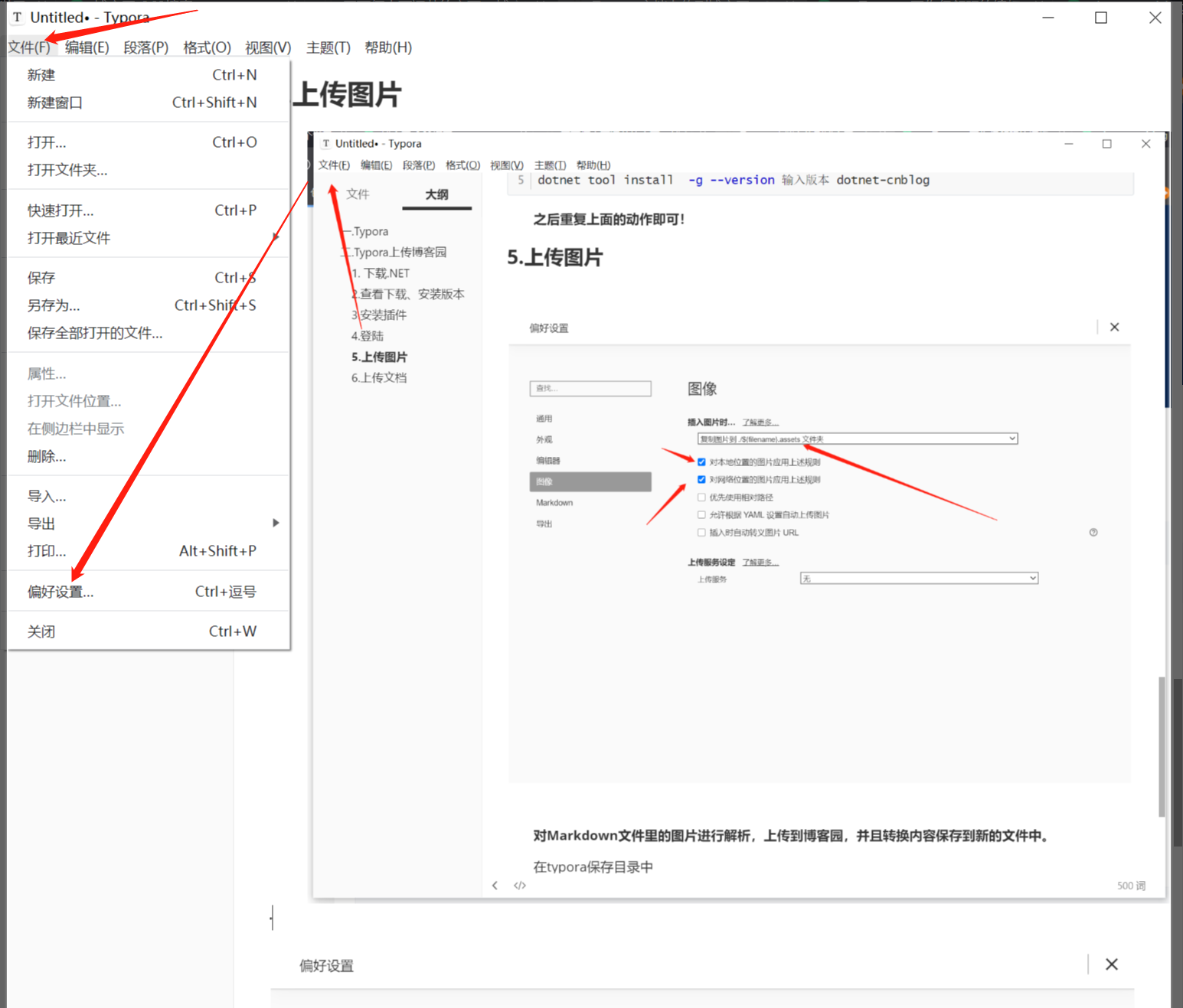
Task: Click the 查找 search field in the embedded preferences
Action: tap(590, 389)
